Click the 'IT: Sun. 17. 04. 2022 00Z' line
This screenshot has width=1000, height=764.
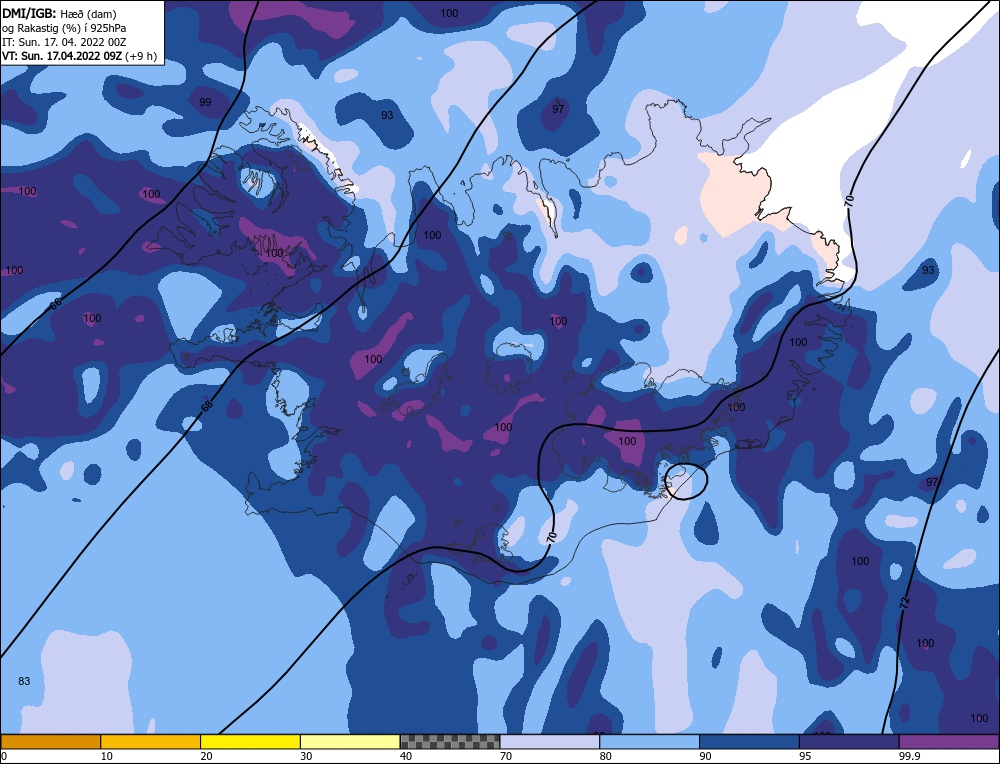pyautogui.click(x=64, y=42)
